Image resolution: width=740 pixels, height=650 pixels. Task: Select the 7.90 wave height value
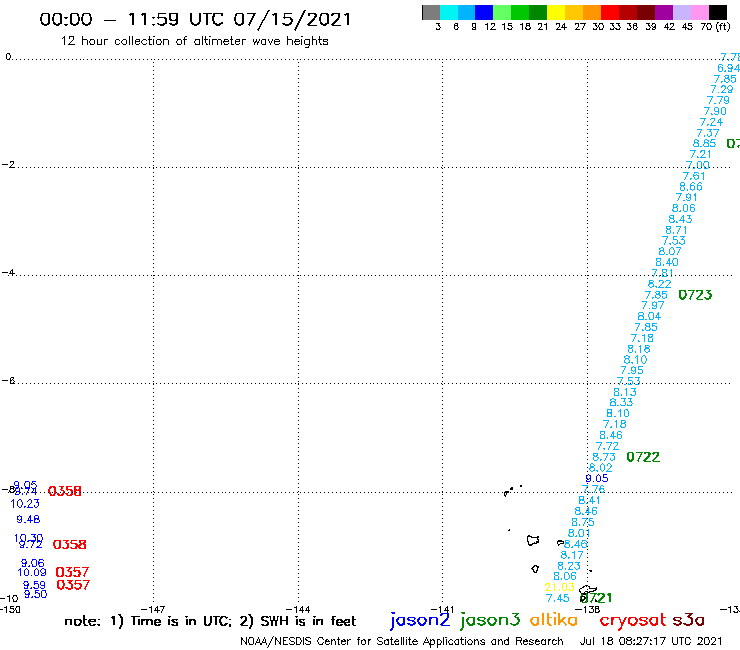[715, 111]
